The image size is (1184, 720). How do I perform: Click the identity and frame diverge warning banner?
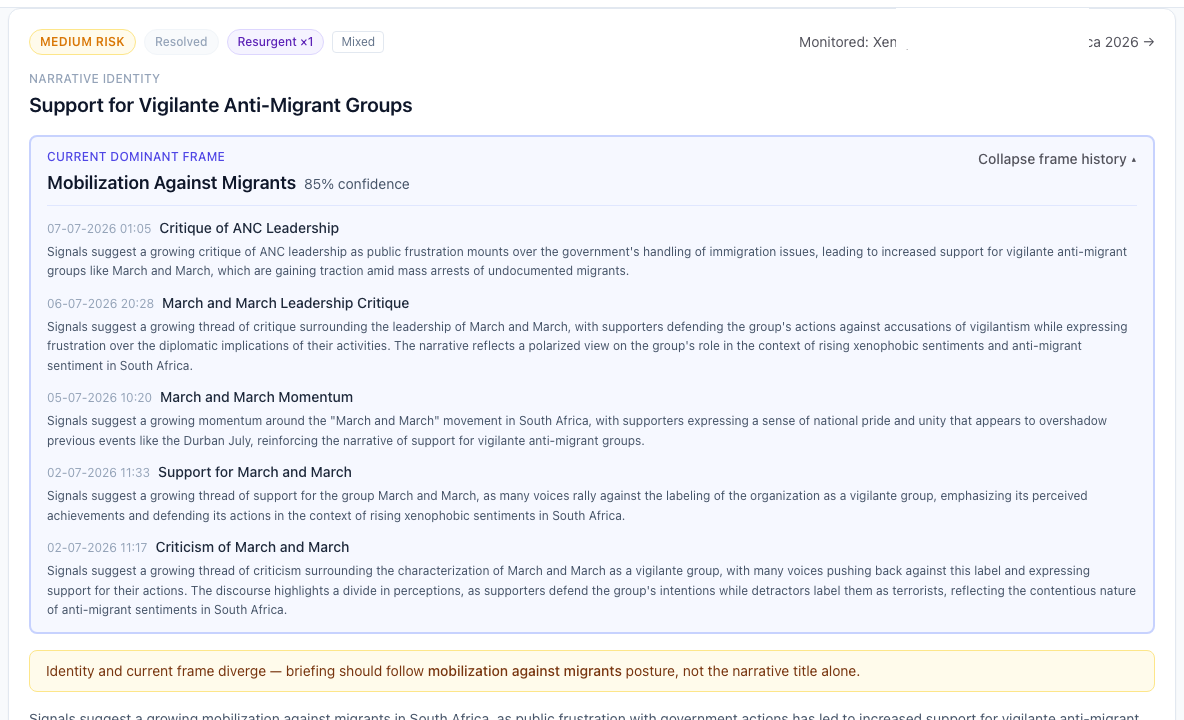592,671
